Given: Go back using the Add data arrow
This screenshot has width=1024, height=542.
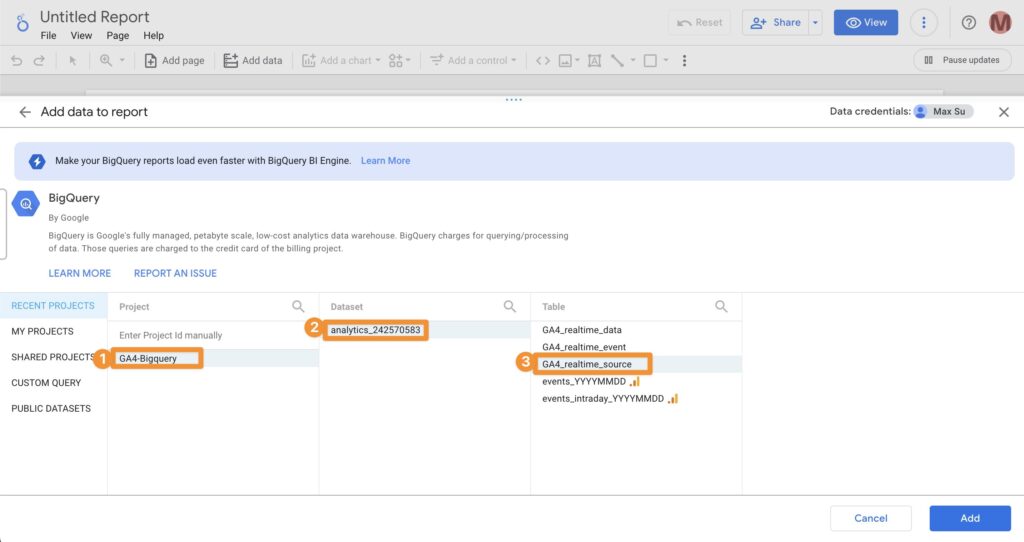Looking at the screenshot, I should [x=25, y=112].
